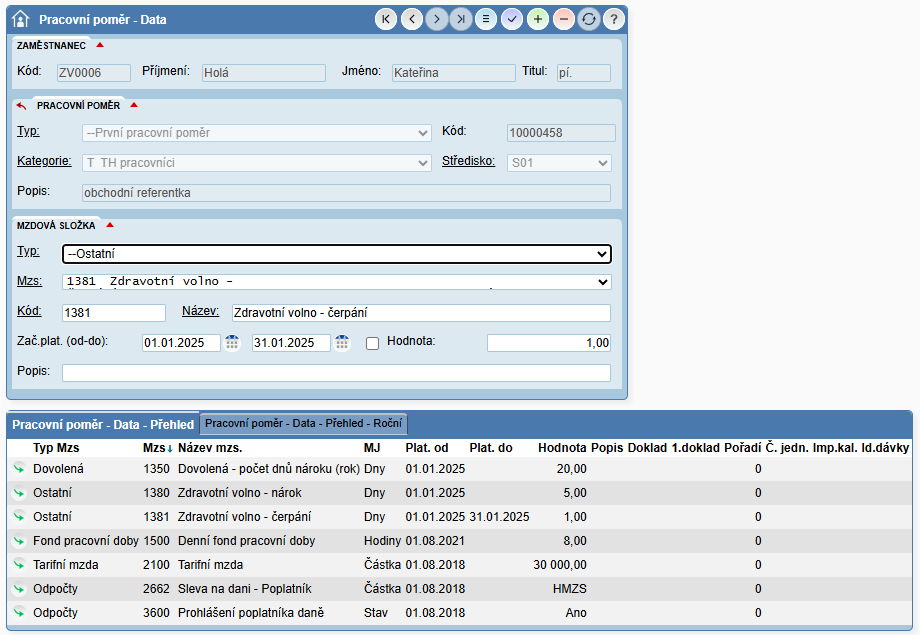Screen dimensions: 920x635
Task: Add a new record with the plus button
Action: [x=538, y=19]
